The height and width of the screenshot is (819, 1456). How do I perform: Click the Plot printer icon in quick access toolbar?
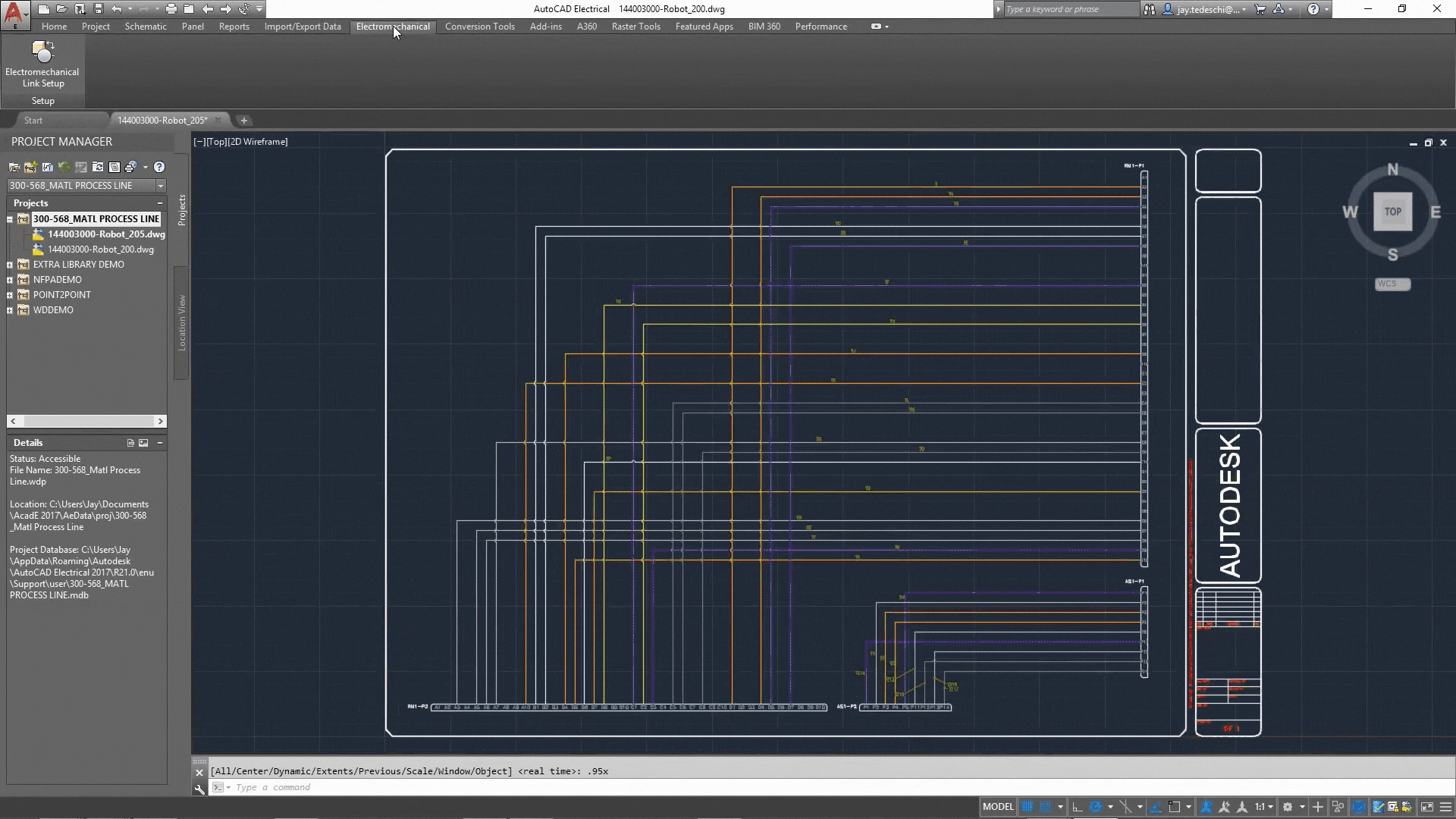click(x=171, y=9)
